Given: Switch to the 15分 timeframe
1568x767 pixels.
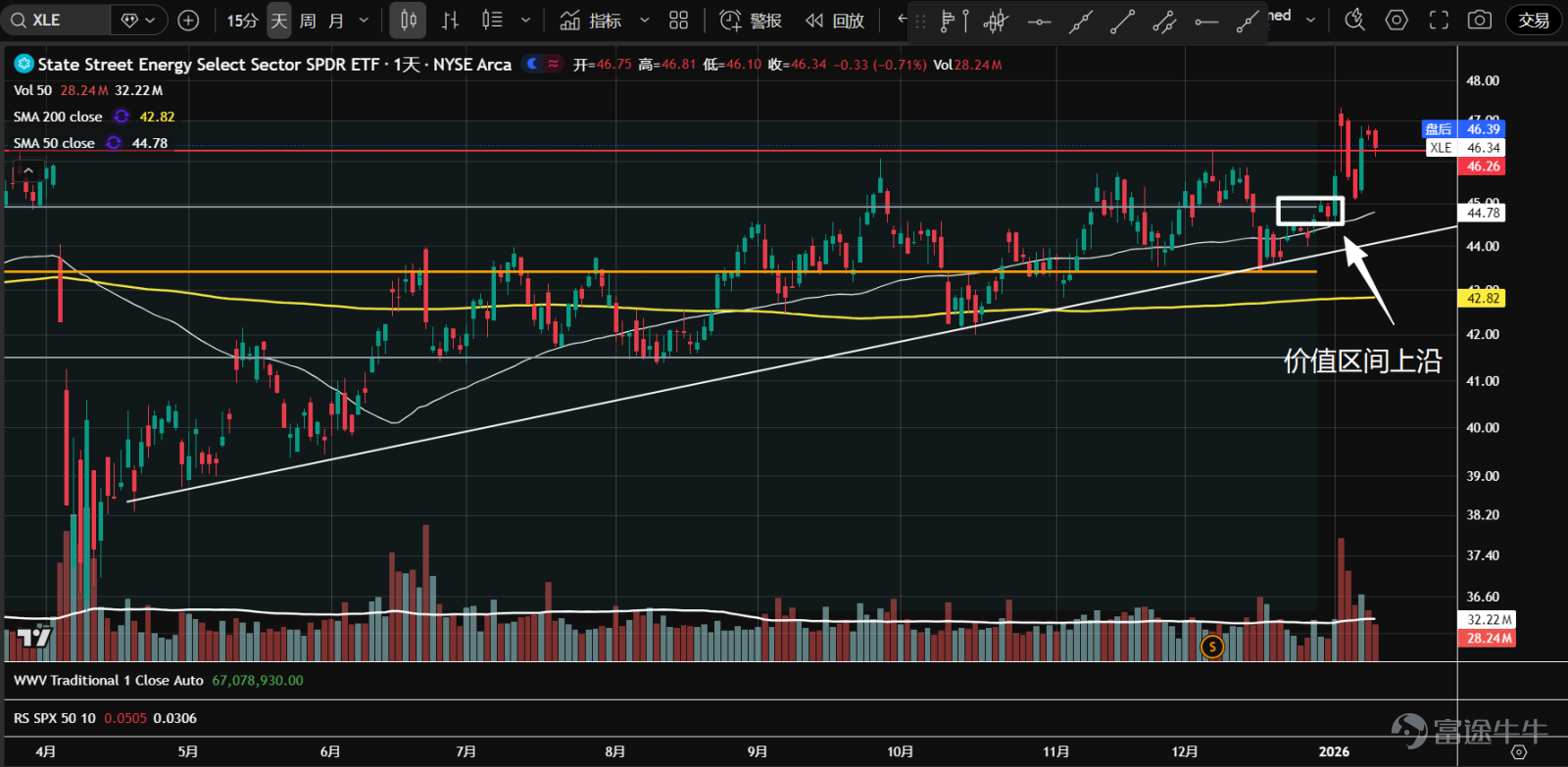Looking at the screenshot, I should [x=242, y=21].
